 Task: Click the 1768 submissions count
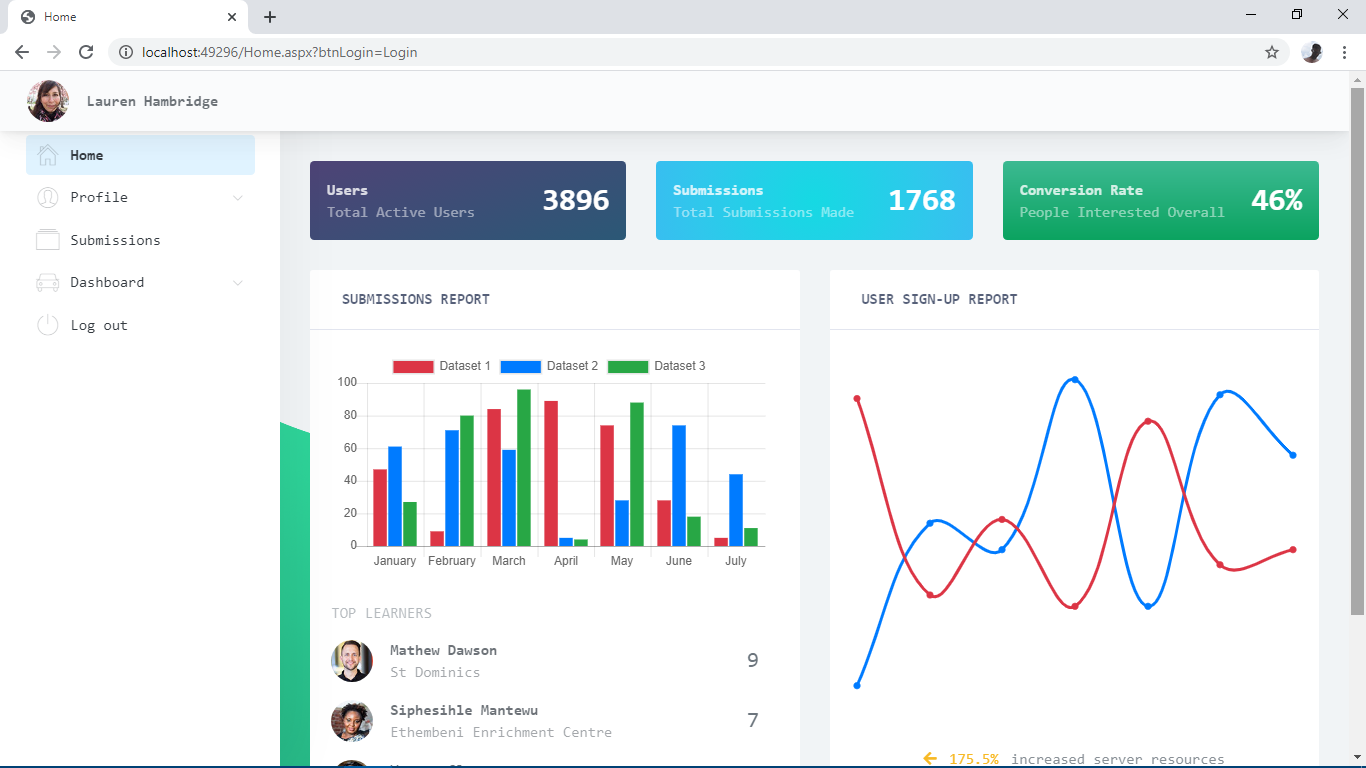coord(922,200)
